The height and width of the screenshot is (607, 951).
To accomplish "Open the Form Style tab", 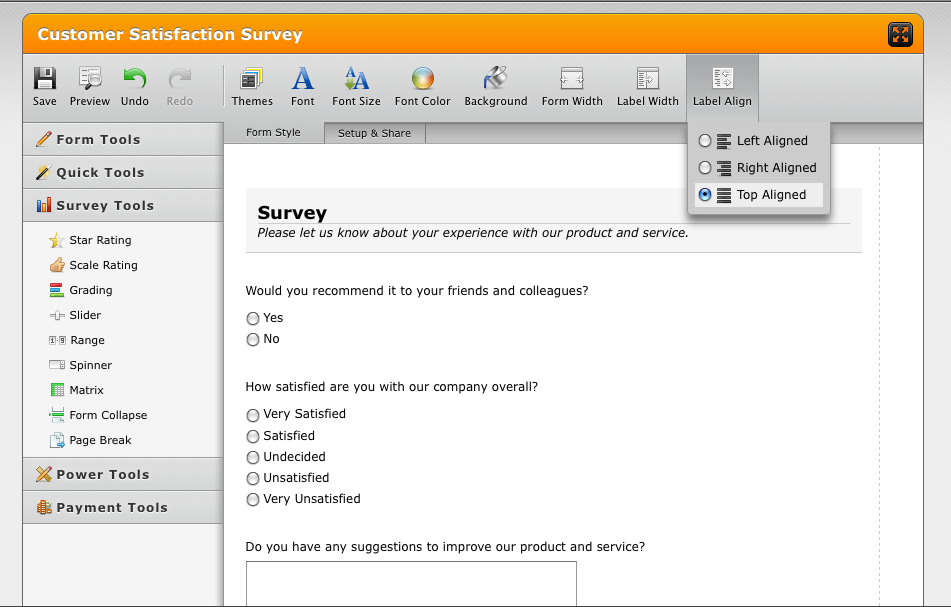I will pos(273,133).
